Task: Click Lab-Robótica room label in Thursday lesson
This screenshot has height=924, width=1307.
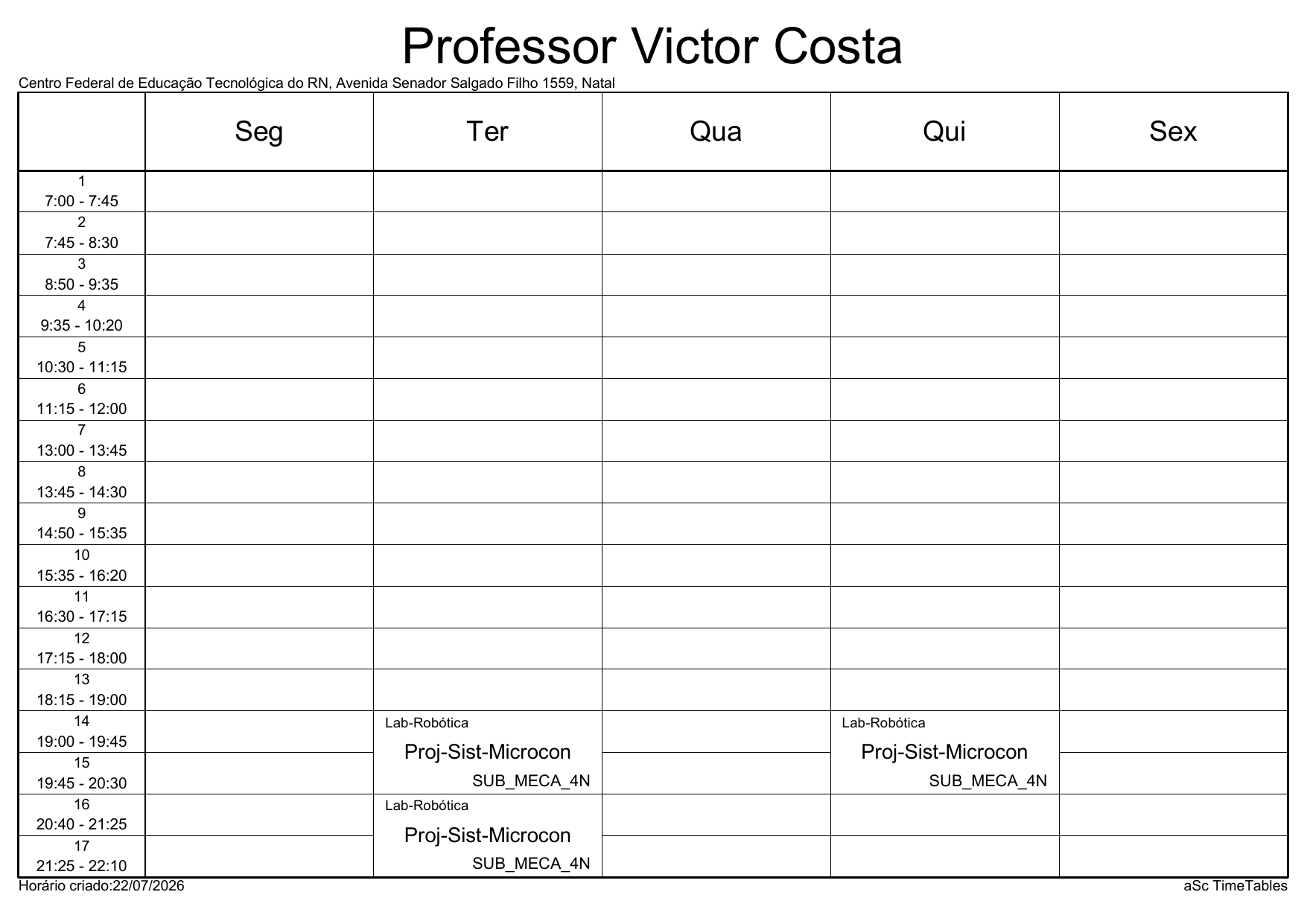Action: click(x=883, y=723)
